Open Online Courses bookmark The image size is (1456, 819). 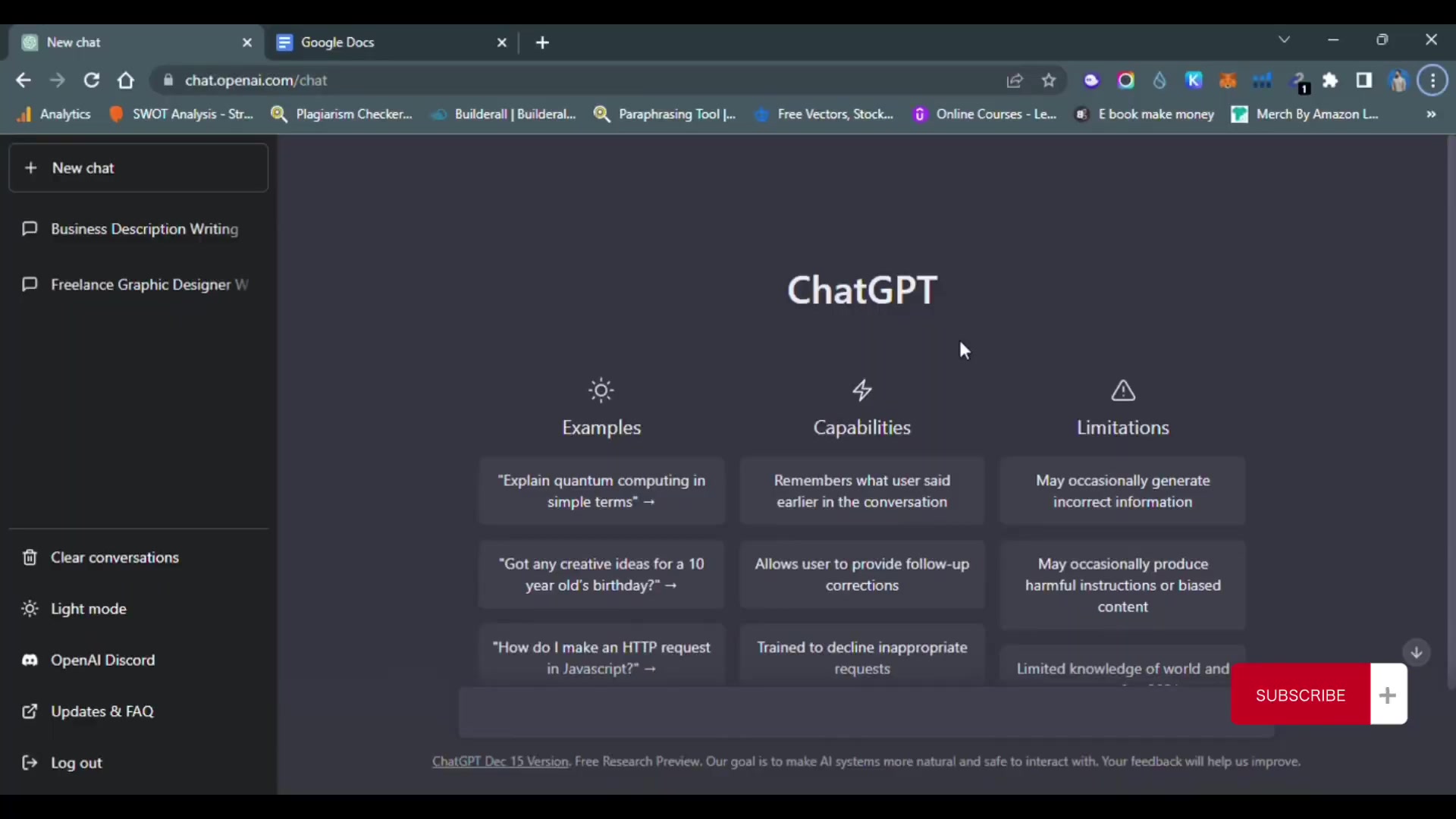point(985,114)
